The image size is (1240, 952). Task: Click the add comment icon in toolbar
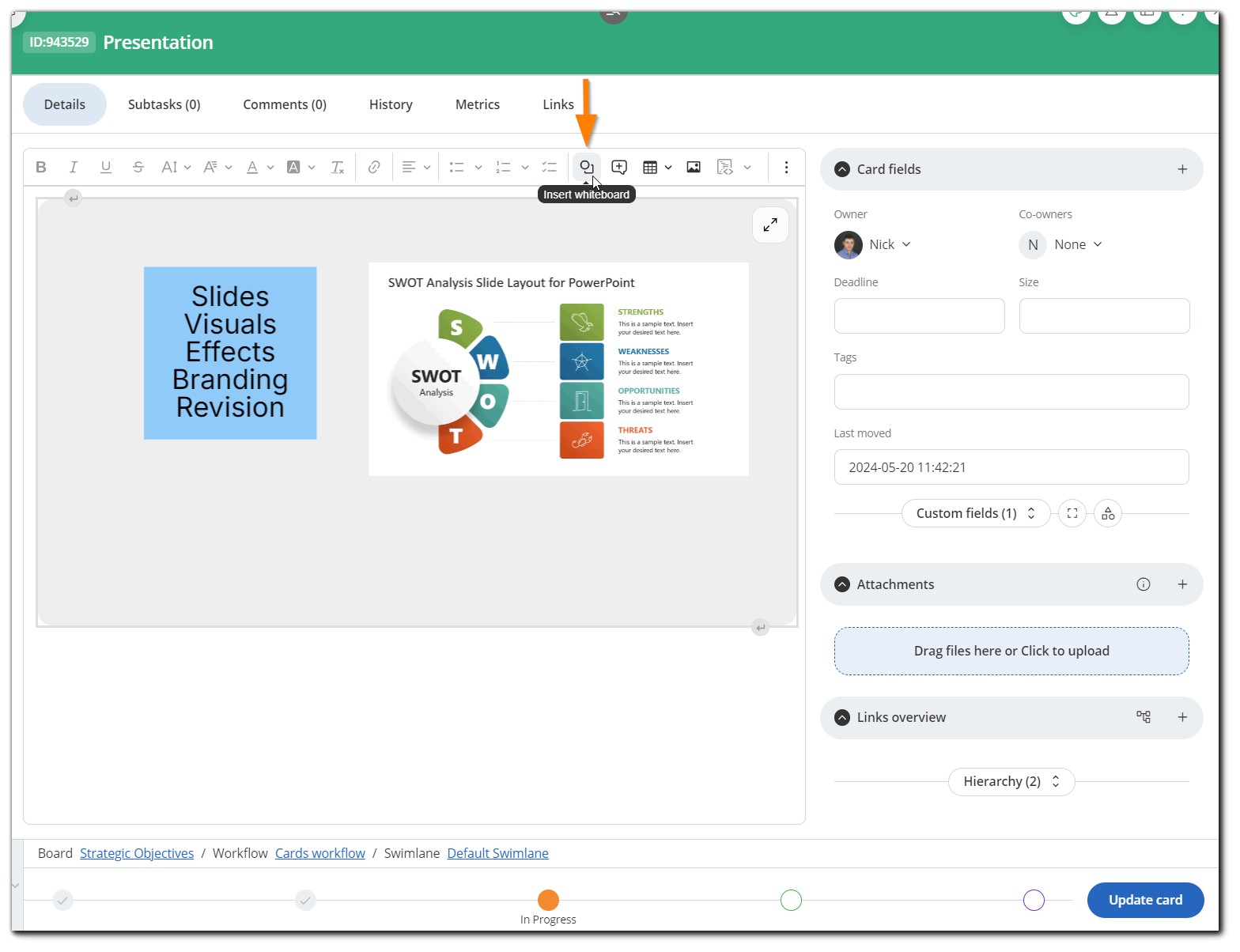(x=619, y=167)
